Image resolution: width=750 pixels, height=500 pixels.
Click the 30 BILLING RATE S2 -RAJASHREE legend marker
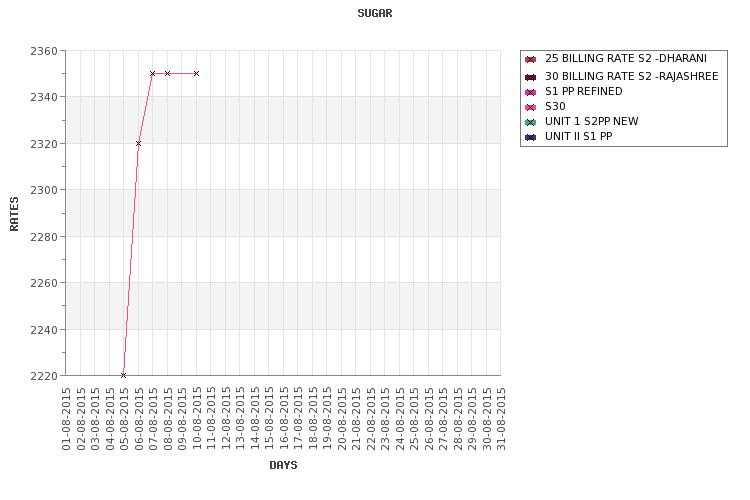[530, 77]
